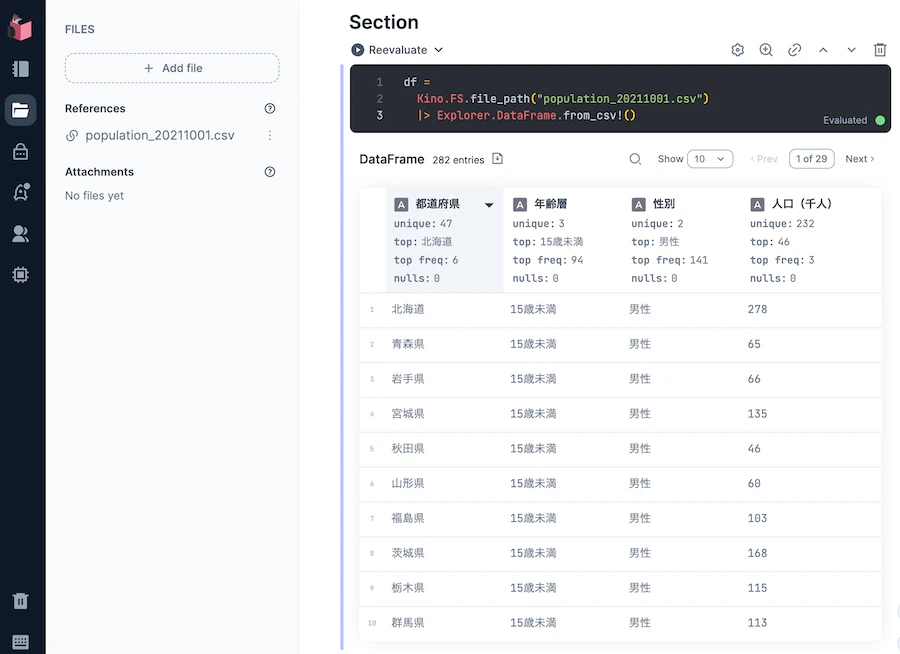Click the 青森県 cell in row 2
This screenshot has width=900, height=654.
coord(408,344)
